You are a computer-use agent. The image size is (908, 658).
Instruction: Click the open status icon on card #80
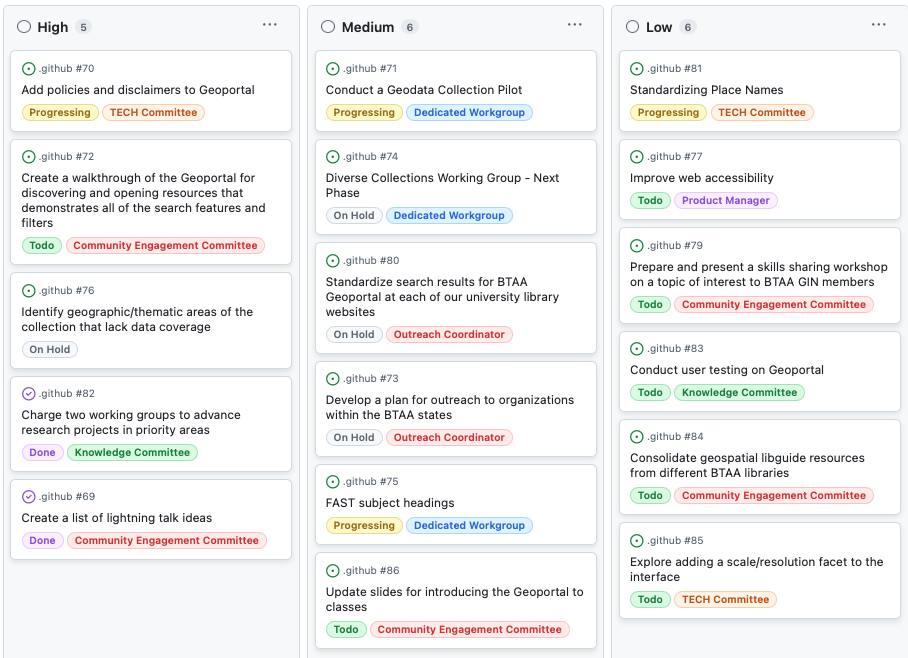[333, 261]
